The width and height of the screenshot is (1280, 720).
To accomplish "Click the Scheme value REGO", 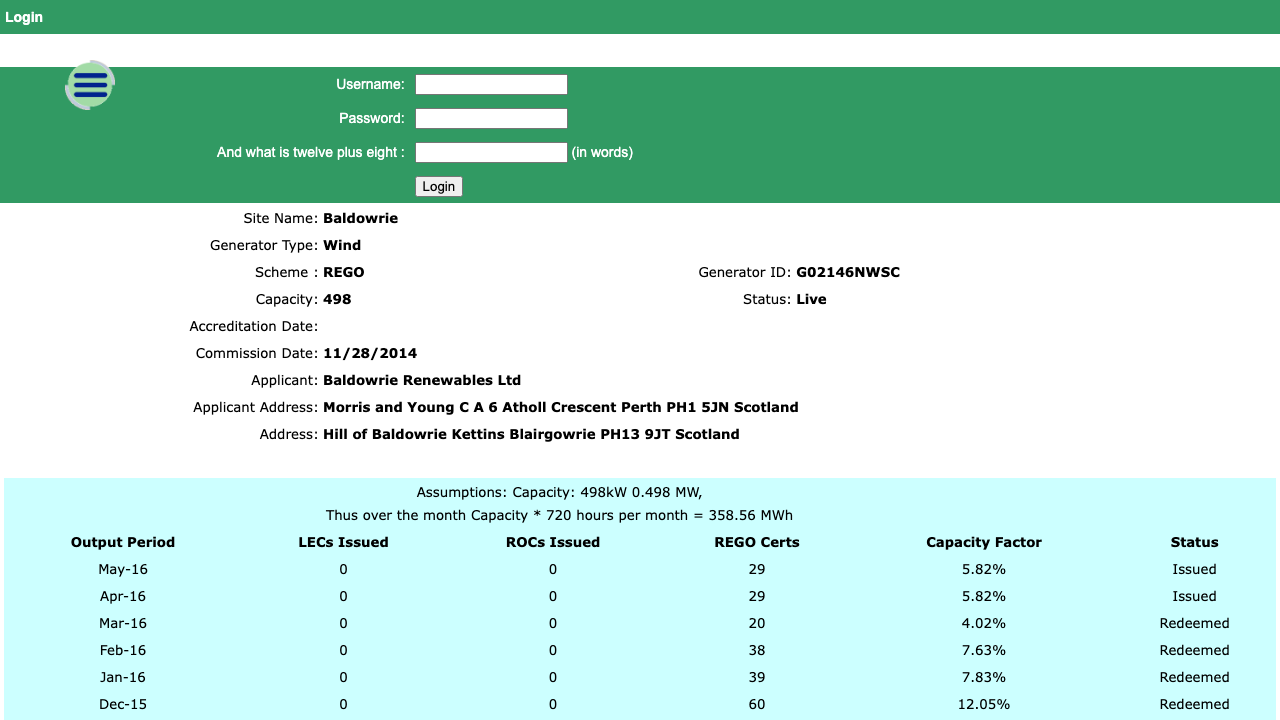I will pos(343,272).
